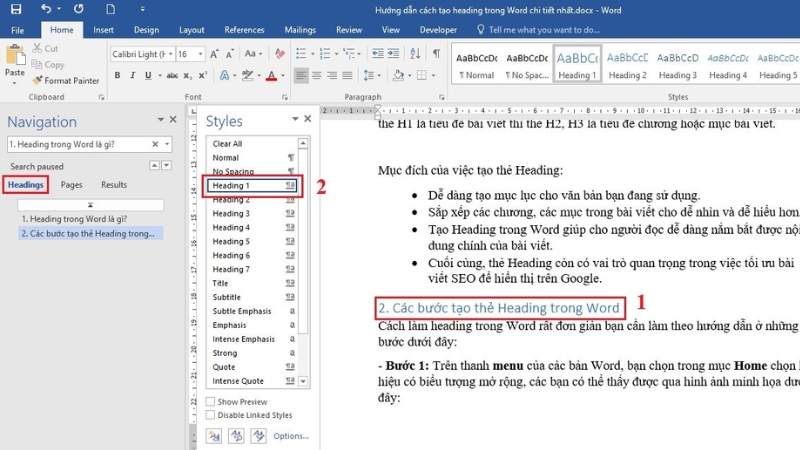Enable the Show Preview checkbox
Viewport: 800px width, 450px height.
click(210, 401)
